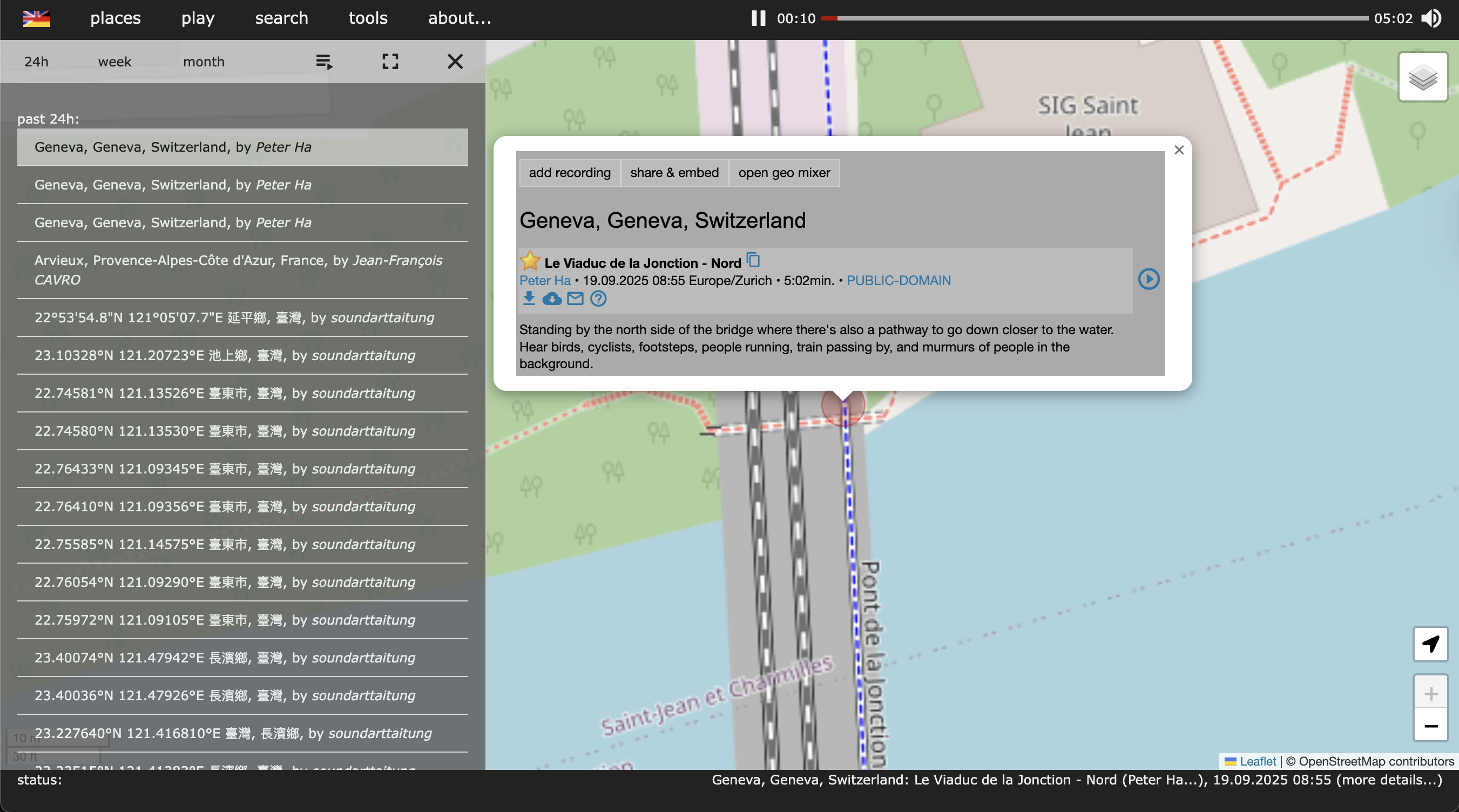Add list to playlist queue icon
The height and width of the screenshot is (812, 1459).
pyautogui.click(x=324, y=61)
